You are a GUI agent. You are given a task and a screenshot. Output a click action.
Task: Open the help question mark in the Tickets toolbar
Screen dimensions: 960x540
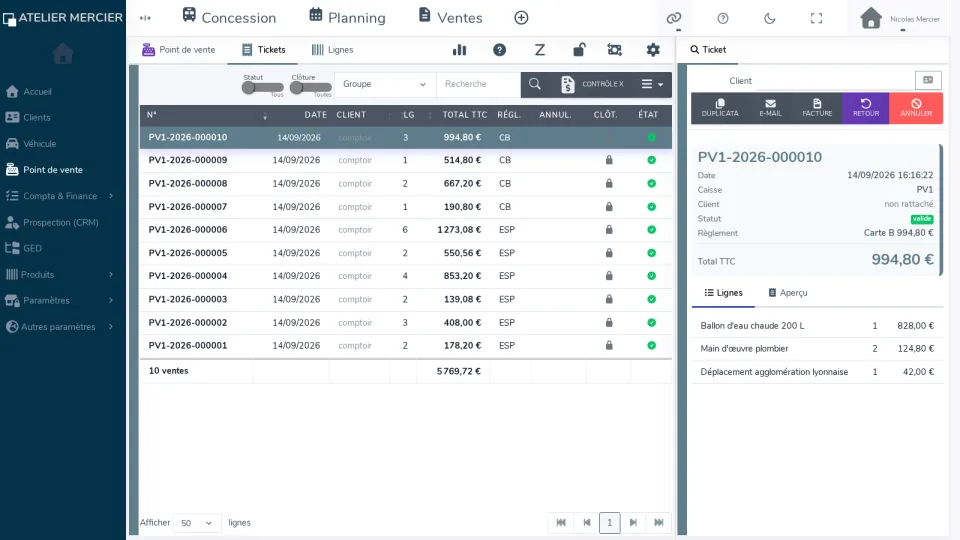coord(500,50)
